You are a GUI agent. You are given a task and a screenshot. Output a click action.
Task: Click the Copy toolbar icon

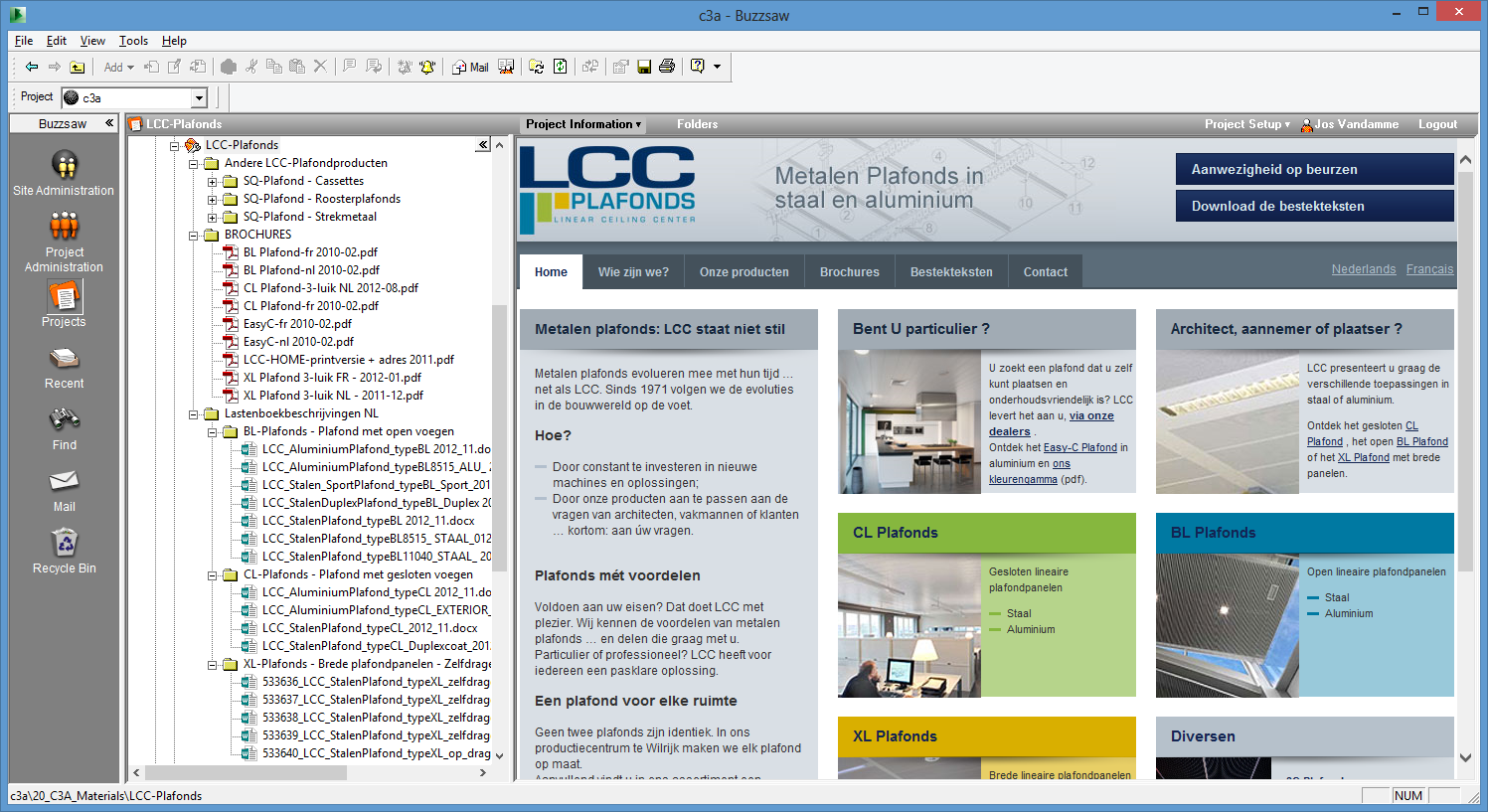click(274, 67)
